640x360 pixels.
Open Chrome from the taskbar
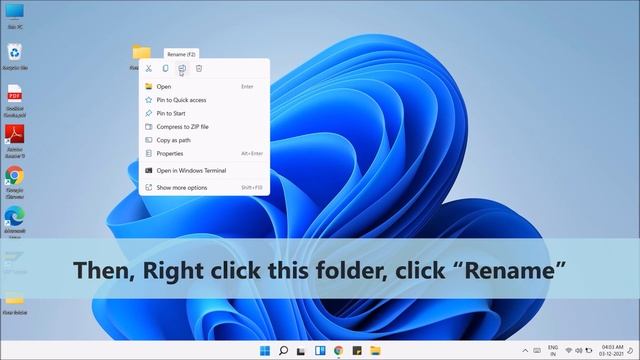click(338, 351)
